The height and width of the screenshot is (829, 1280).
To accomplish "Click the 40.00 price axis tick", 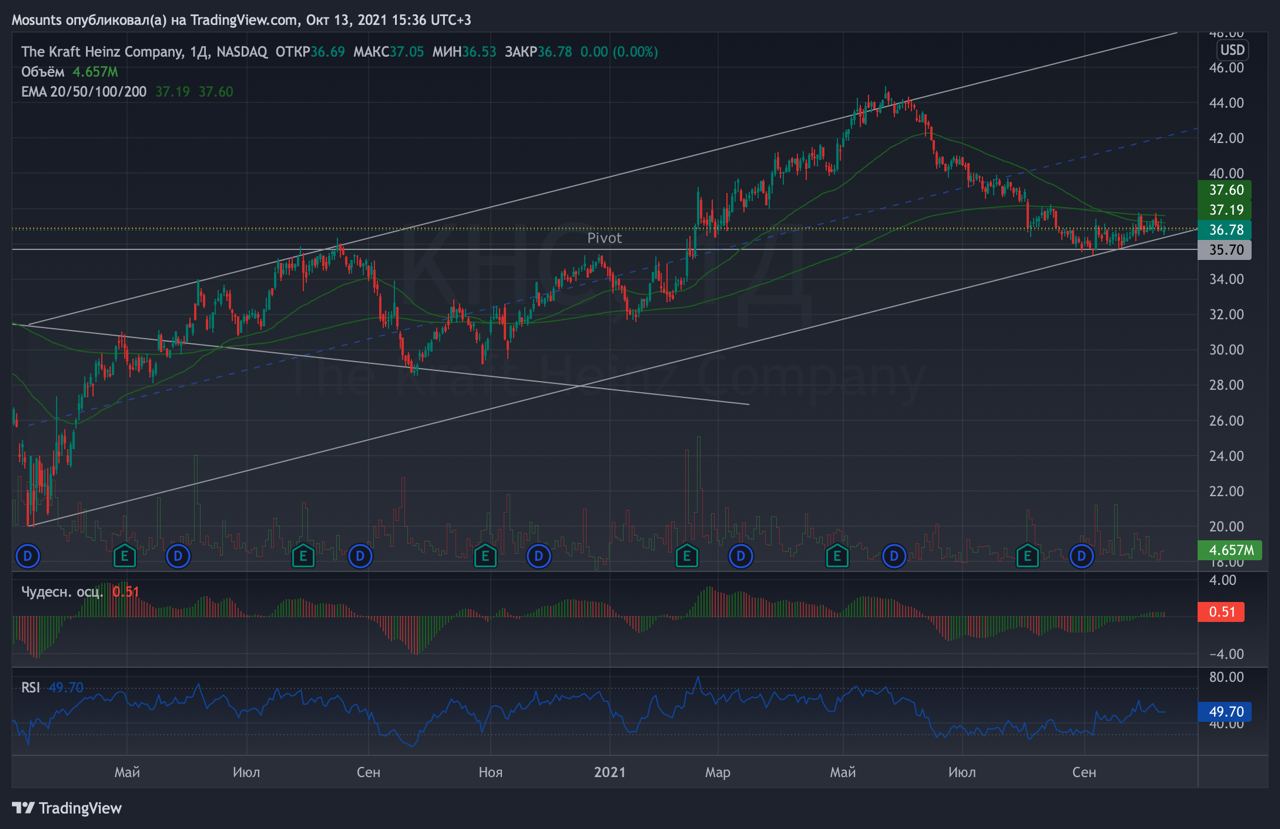I will 1226,173.
